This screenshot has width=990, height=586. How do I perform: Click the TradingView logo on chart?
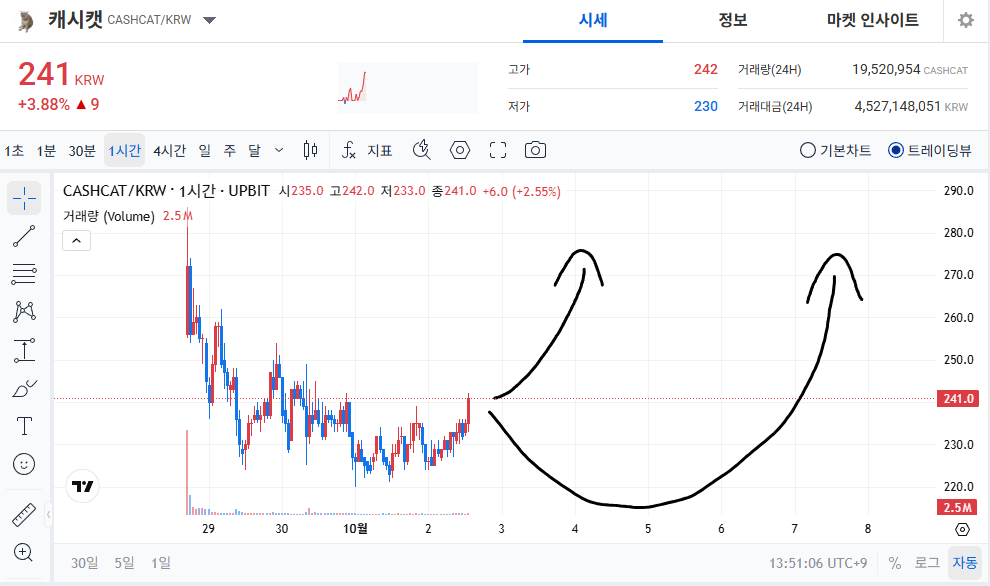(82, 486)
